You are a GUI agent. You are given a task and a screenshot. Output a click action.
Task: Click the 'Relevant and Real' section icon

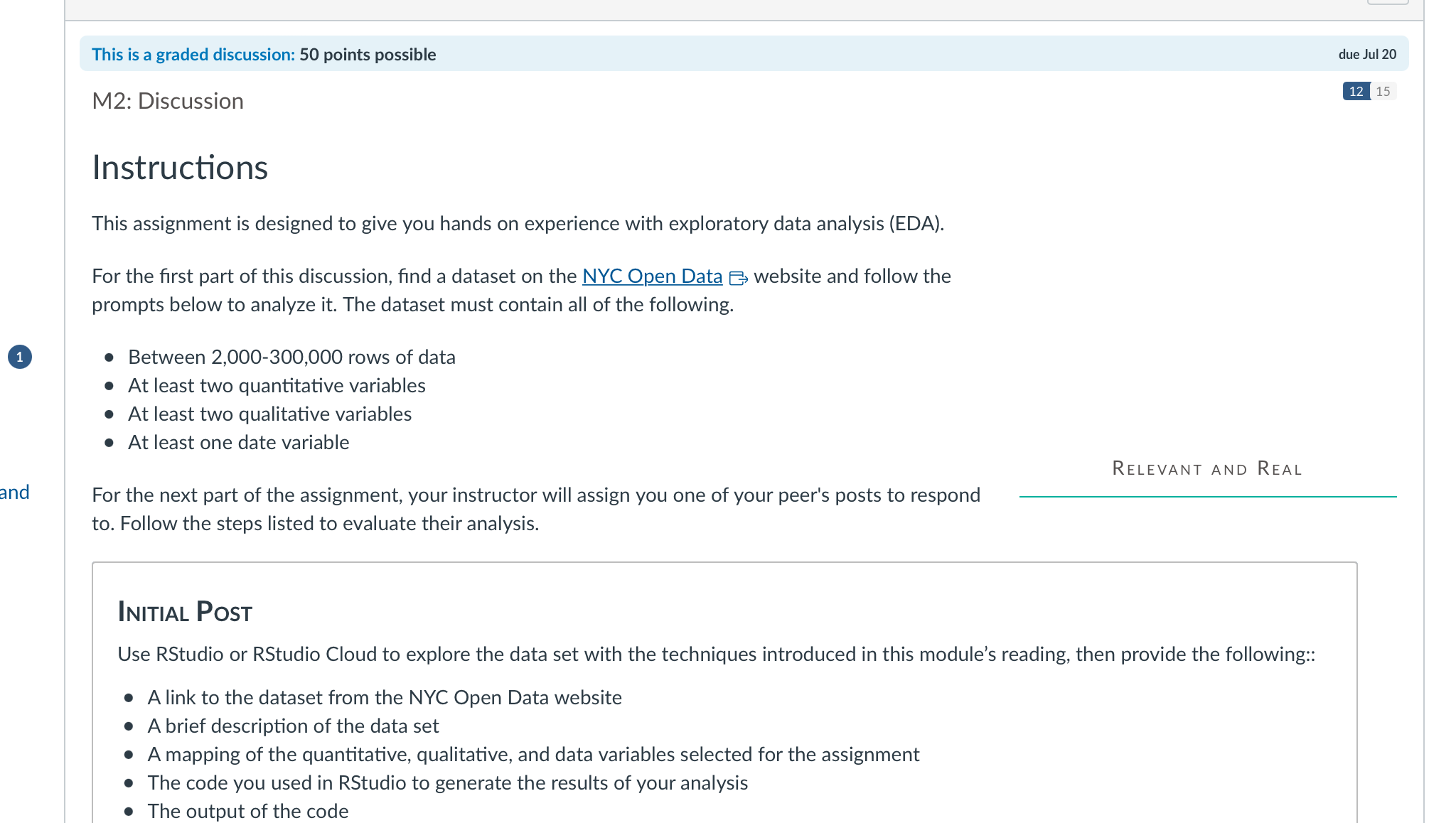(x=1206, y=468)
